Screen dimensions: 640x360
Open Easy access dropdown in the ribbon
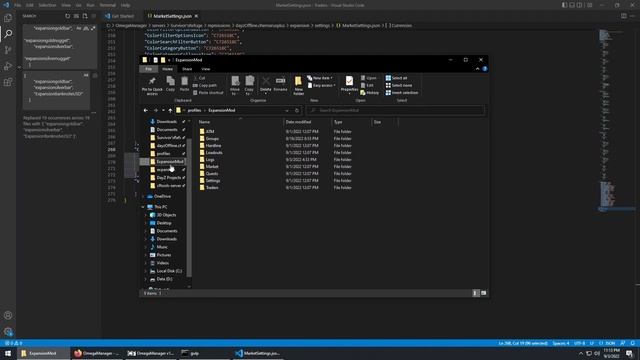pos(322,85)
